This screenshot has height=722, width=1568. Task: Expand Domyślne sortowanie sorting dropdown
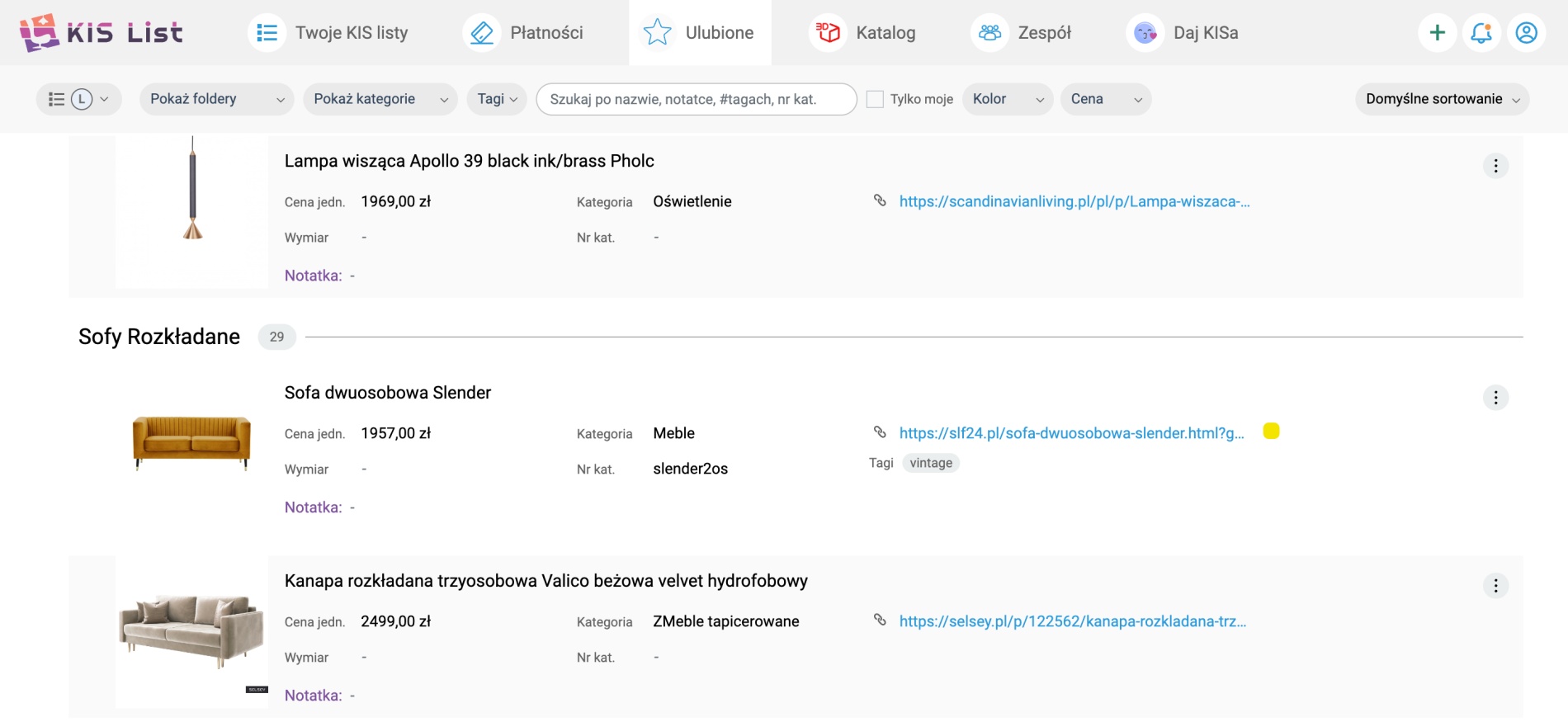1441,99
